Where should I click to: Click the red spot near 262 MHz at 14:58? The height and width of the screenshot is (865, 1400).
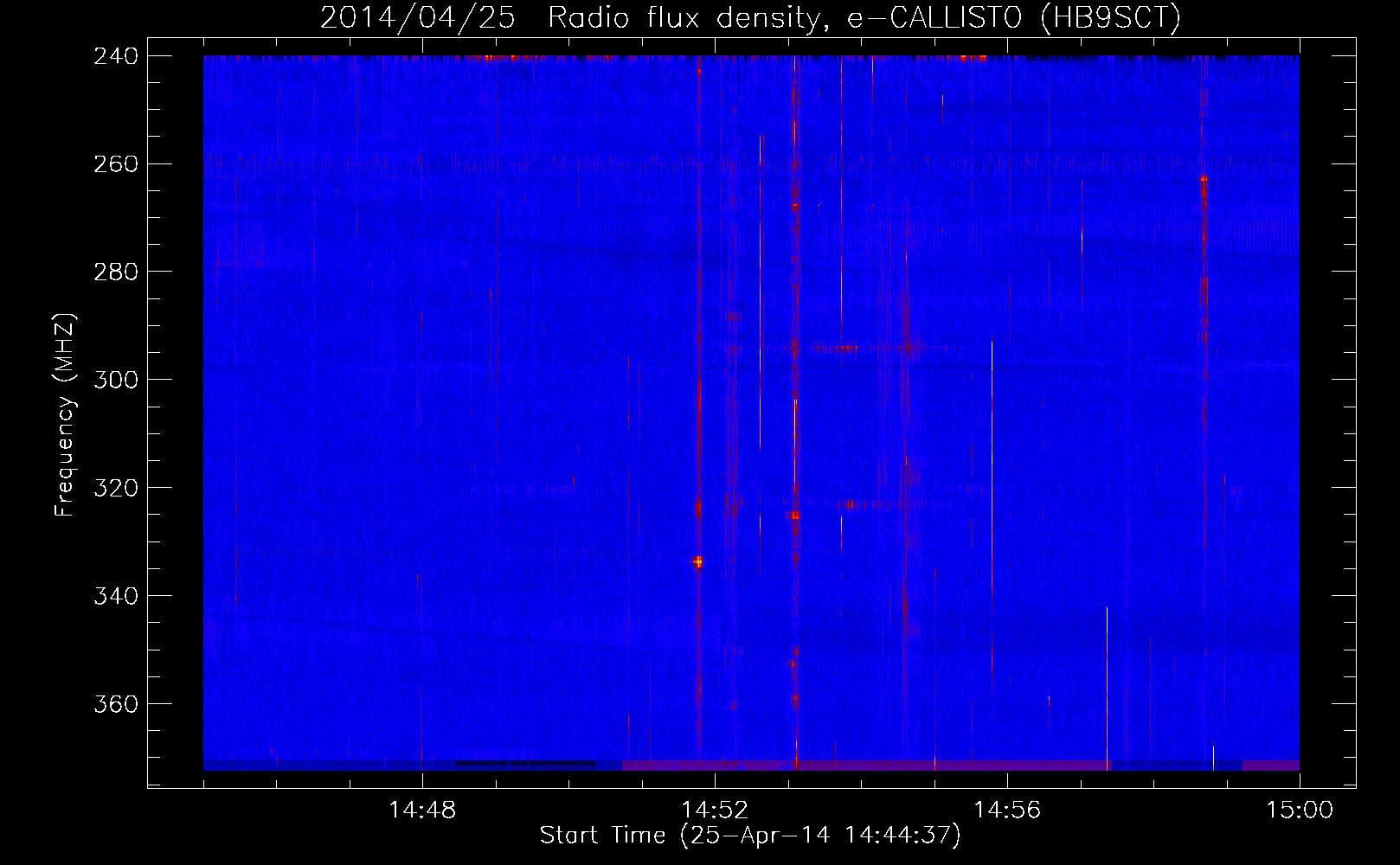point(1204,180)
